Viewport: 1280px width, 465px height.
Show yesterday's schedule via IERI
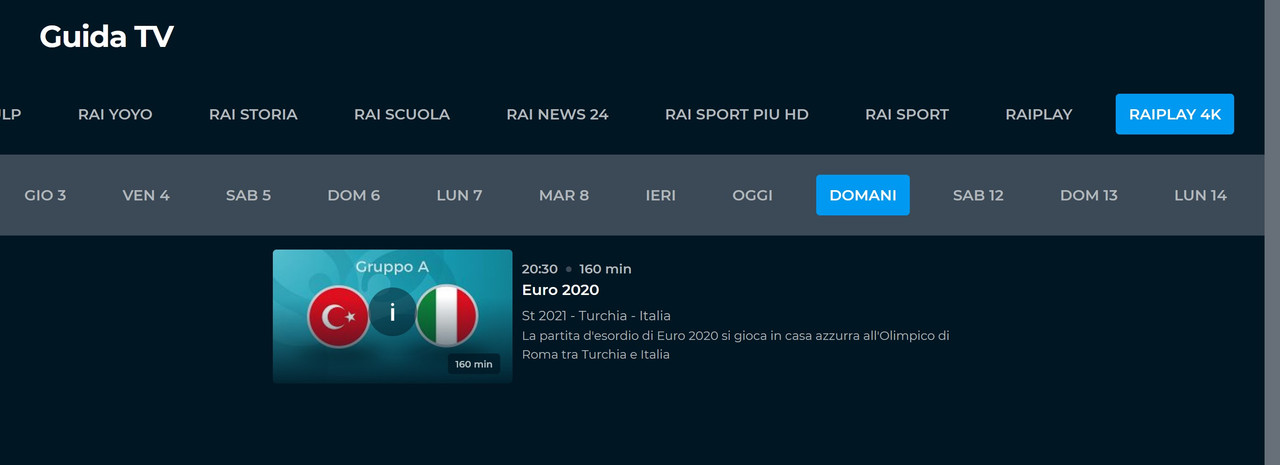661,195
